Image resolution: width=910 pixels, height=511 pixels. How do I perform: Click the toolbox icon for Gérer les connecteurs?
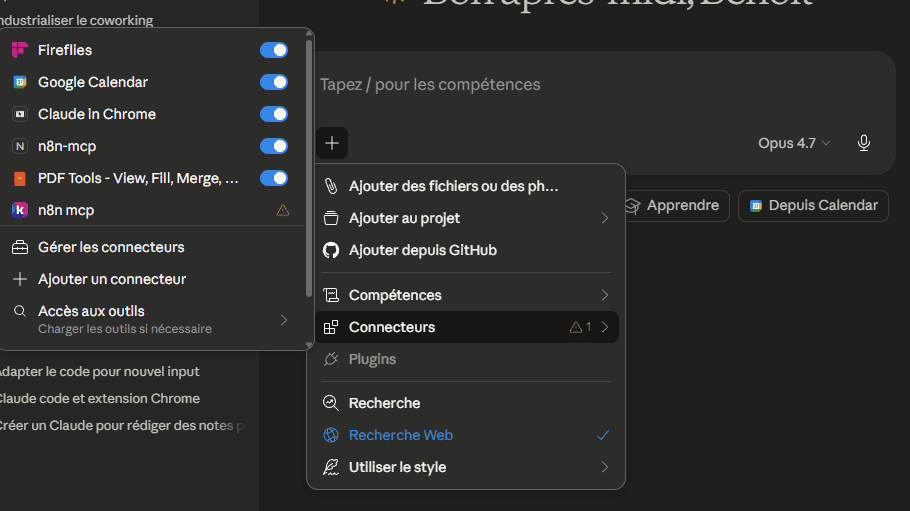[20, 247]
